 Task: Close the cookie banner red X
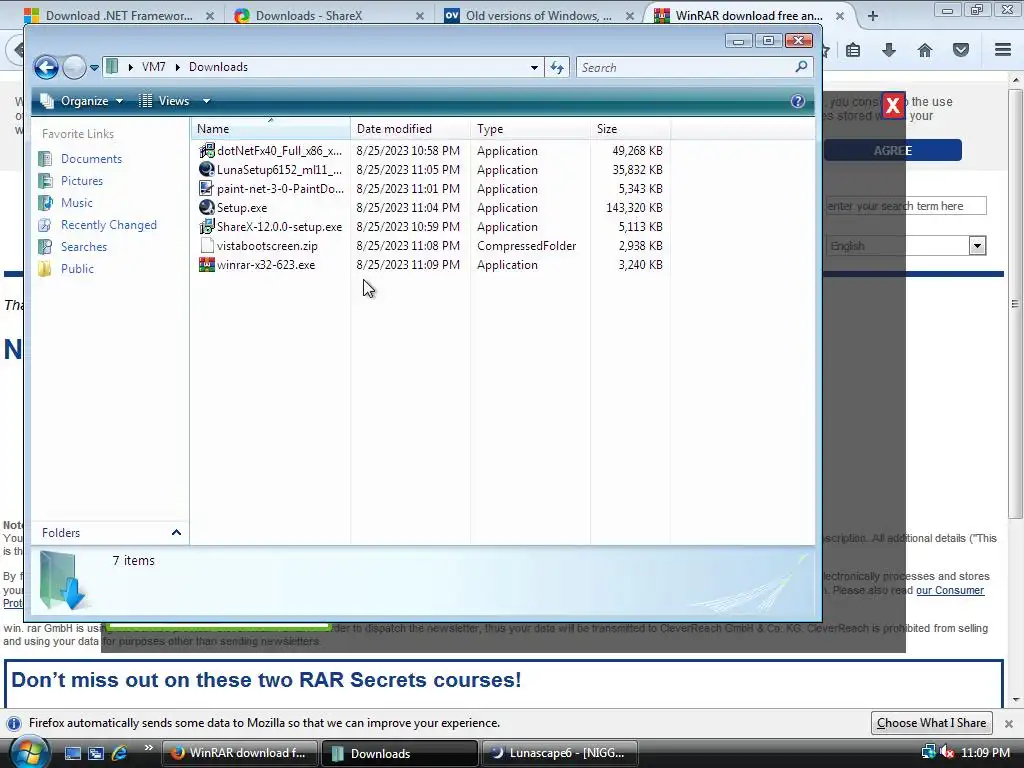click(893, 105)
